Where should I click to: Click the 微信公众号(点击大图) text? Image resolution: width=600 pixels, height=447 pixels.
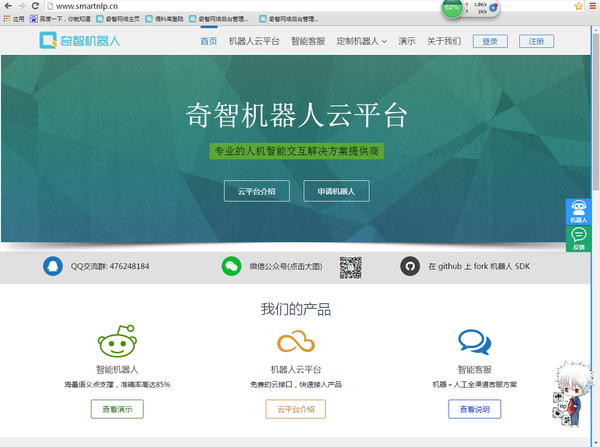tap(286, 266)
